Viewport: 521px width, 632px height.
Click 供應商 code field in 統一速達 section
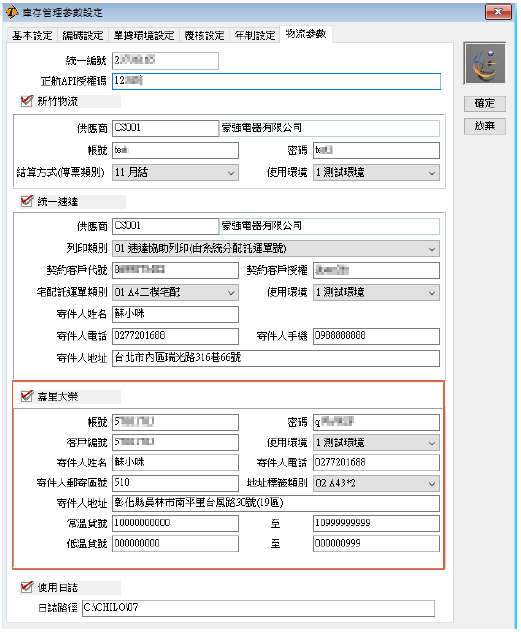(165, 226)
